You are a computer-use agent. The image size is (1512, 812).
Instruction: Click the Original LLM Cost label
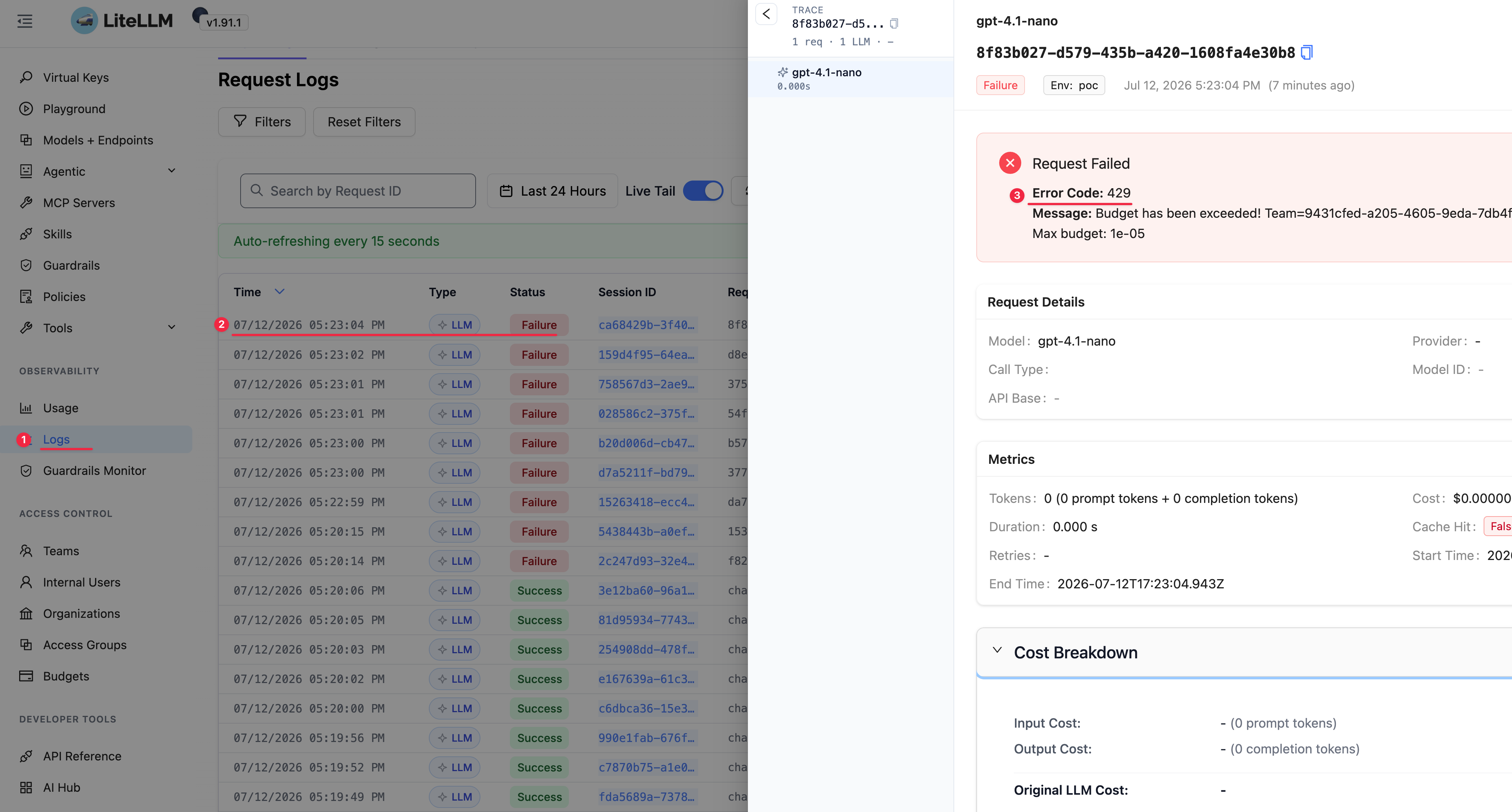[x=1071, y=790]
